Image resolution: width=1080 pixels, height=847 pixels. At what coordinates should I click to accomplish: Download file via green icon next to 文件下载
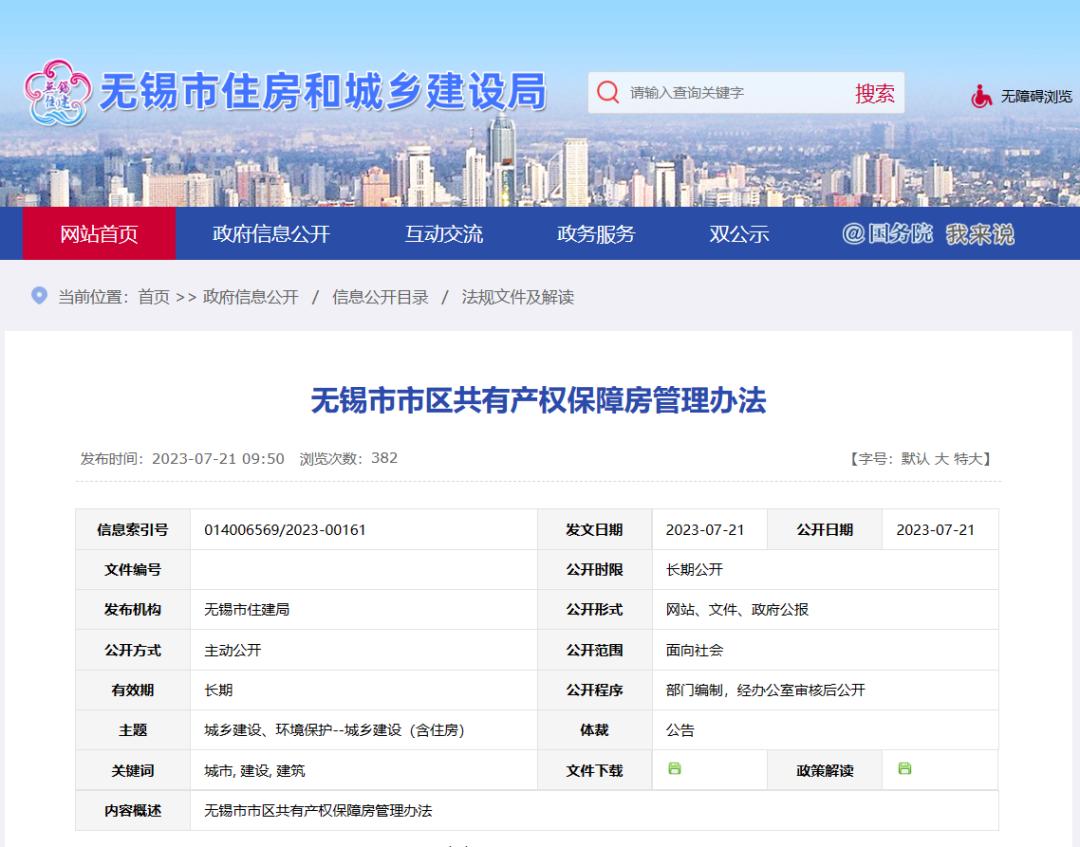pyautogui.click(x=674, y=768)
